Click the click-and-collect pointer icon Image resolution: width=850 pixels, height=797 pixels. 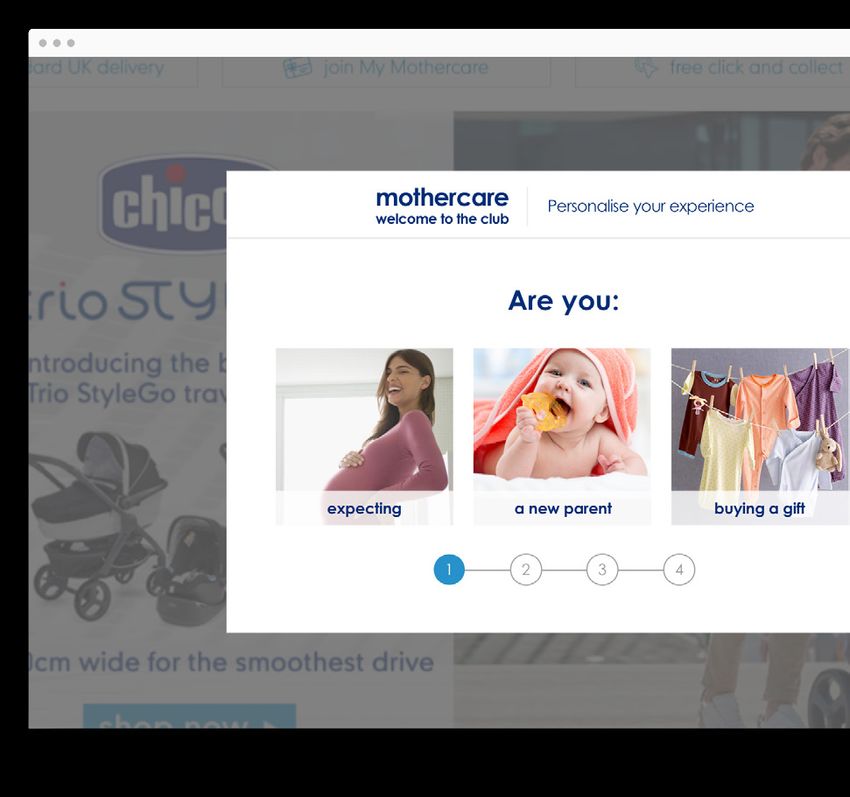pos(646,68)
